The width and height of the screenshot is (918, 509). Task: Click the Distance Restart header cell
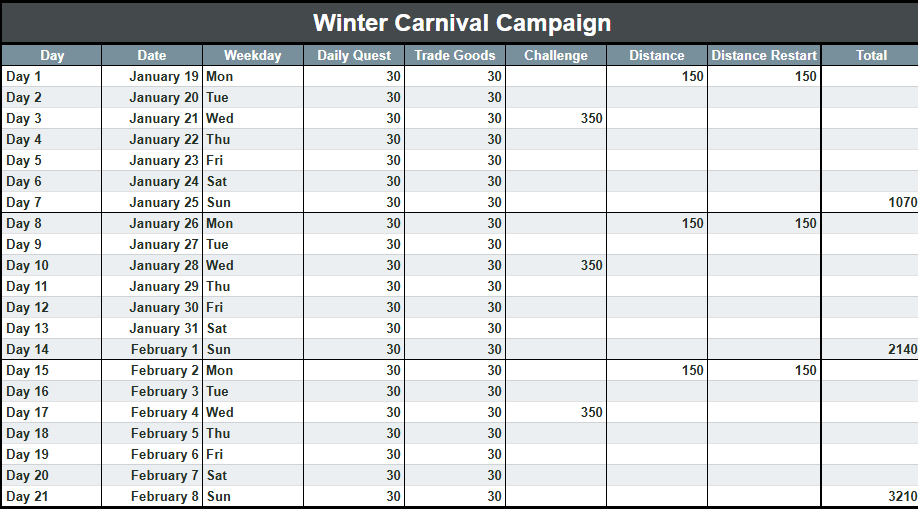point(763,55)
